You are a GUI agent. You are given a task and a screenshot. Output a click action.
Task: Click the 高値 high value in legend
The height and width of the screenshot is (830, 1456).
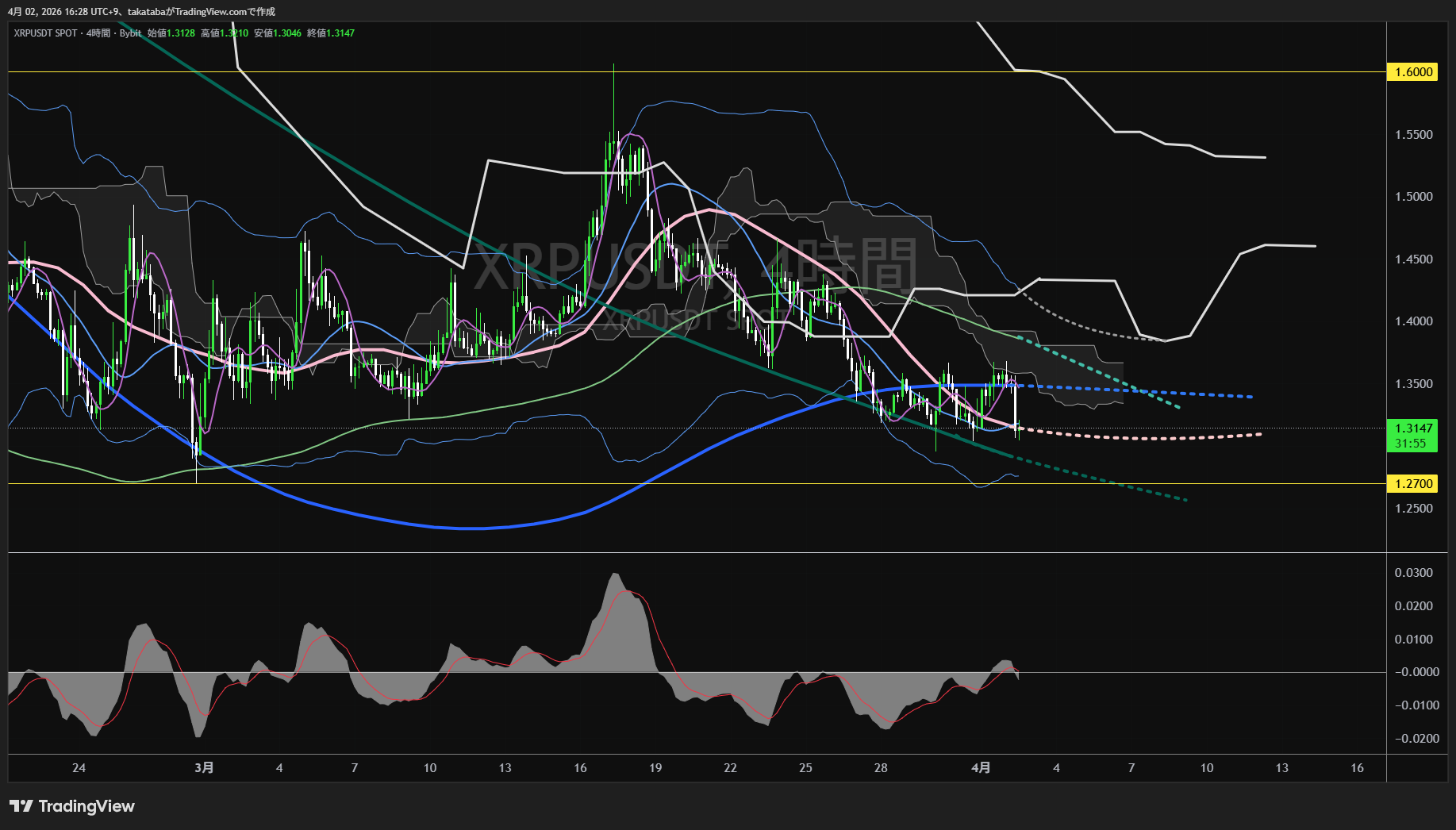[x=225, y=33]
